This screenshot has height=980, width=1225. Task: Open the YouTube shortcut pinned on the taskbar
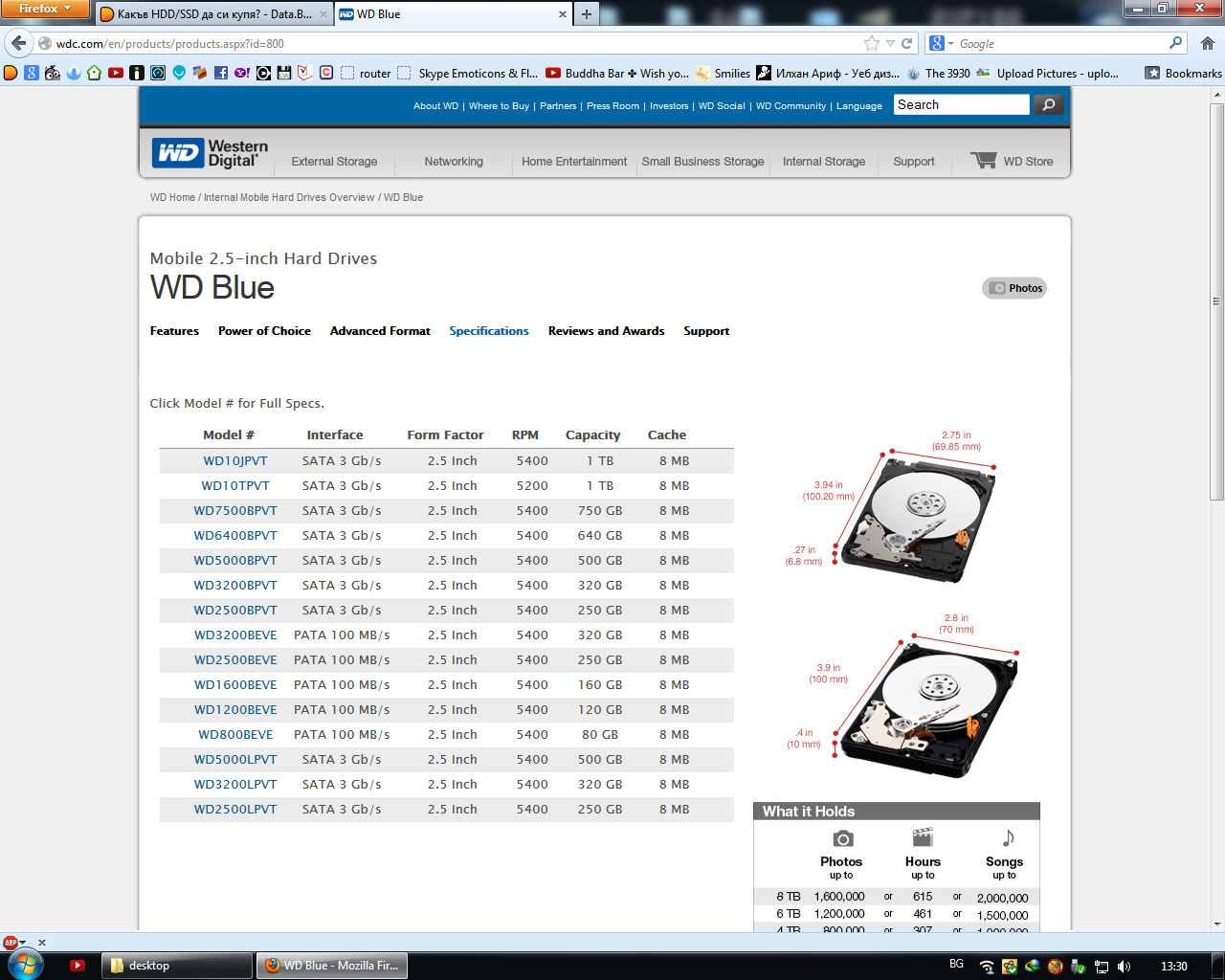click(78, 966)
